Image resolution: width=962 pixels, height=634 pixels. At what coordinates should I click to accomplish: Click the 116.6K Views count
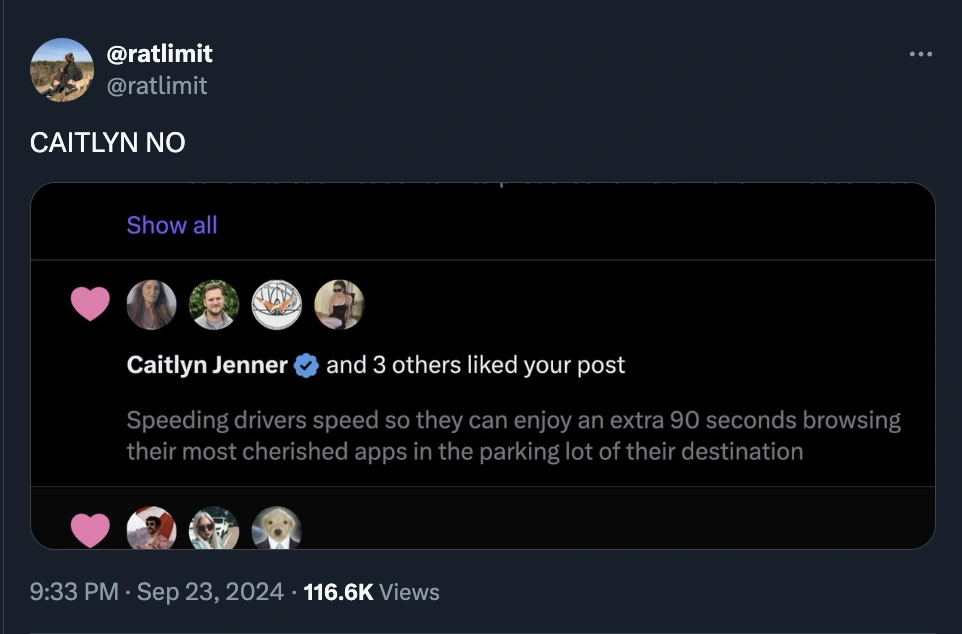pos(371,592)
